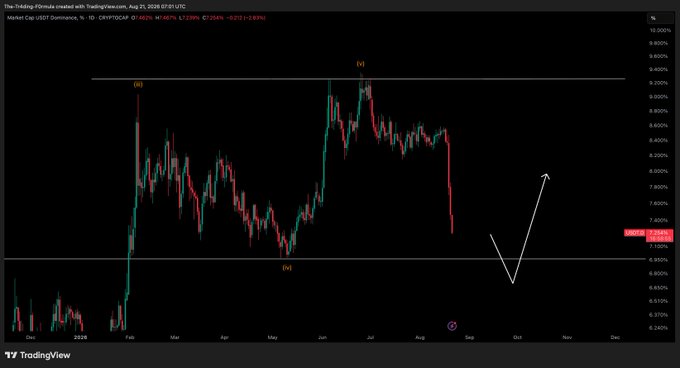This screenshot has width=680, height=368.
Task: Click the CRYPTOCAP source label
Action: [x=113, y=18]
